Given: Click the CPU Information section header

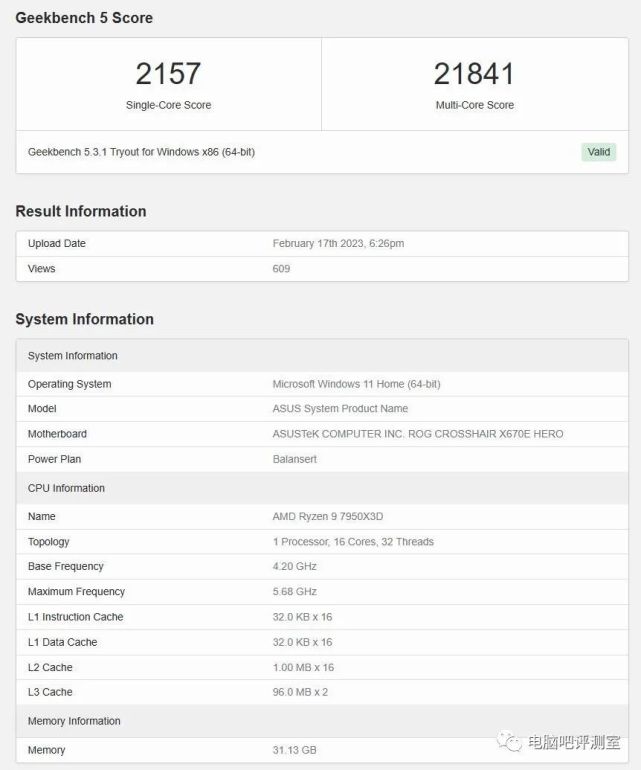Looking at the screenshot, I should point(322,488).
